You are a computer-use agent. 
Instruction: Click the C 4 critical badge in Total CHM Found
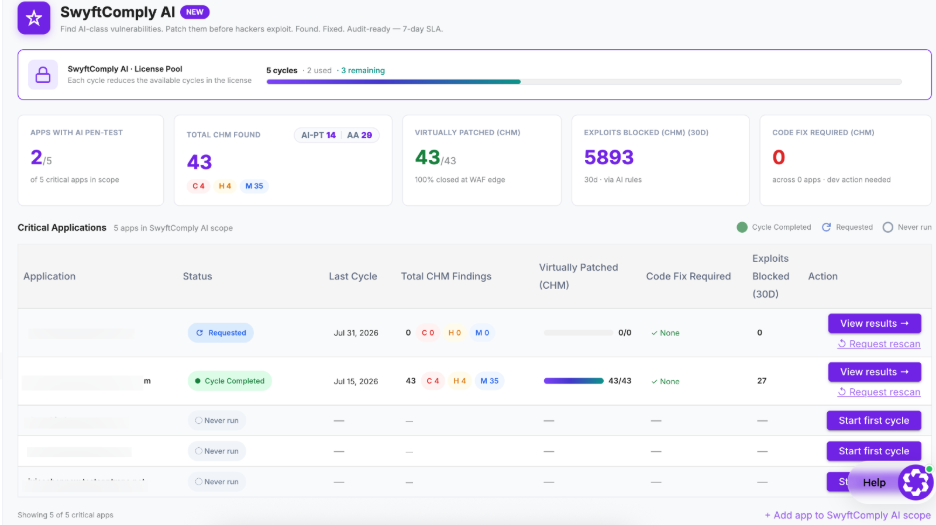click(198, 186)
